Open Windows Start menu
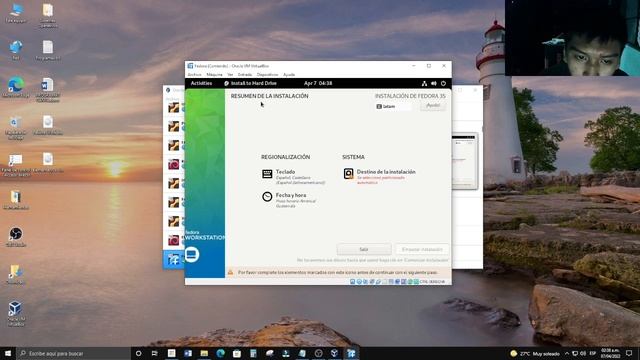 click(x=7, y=353)
